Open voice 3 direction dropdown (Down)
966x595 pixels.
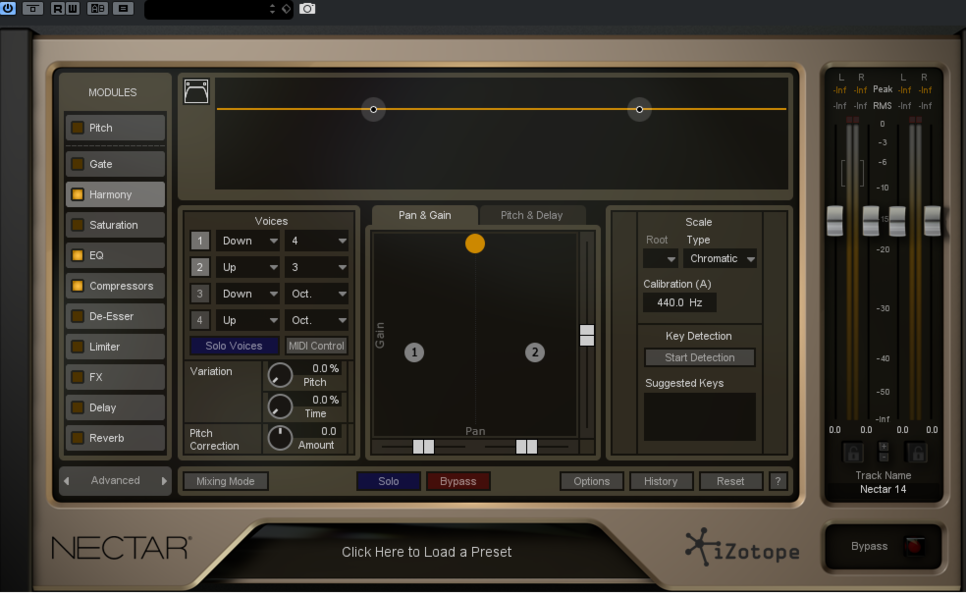tap(248, 293)
